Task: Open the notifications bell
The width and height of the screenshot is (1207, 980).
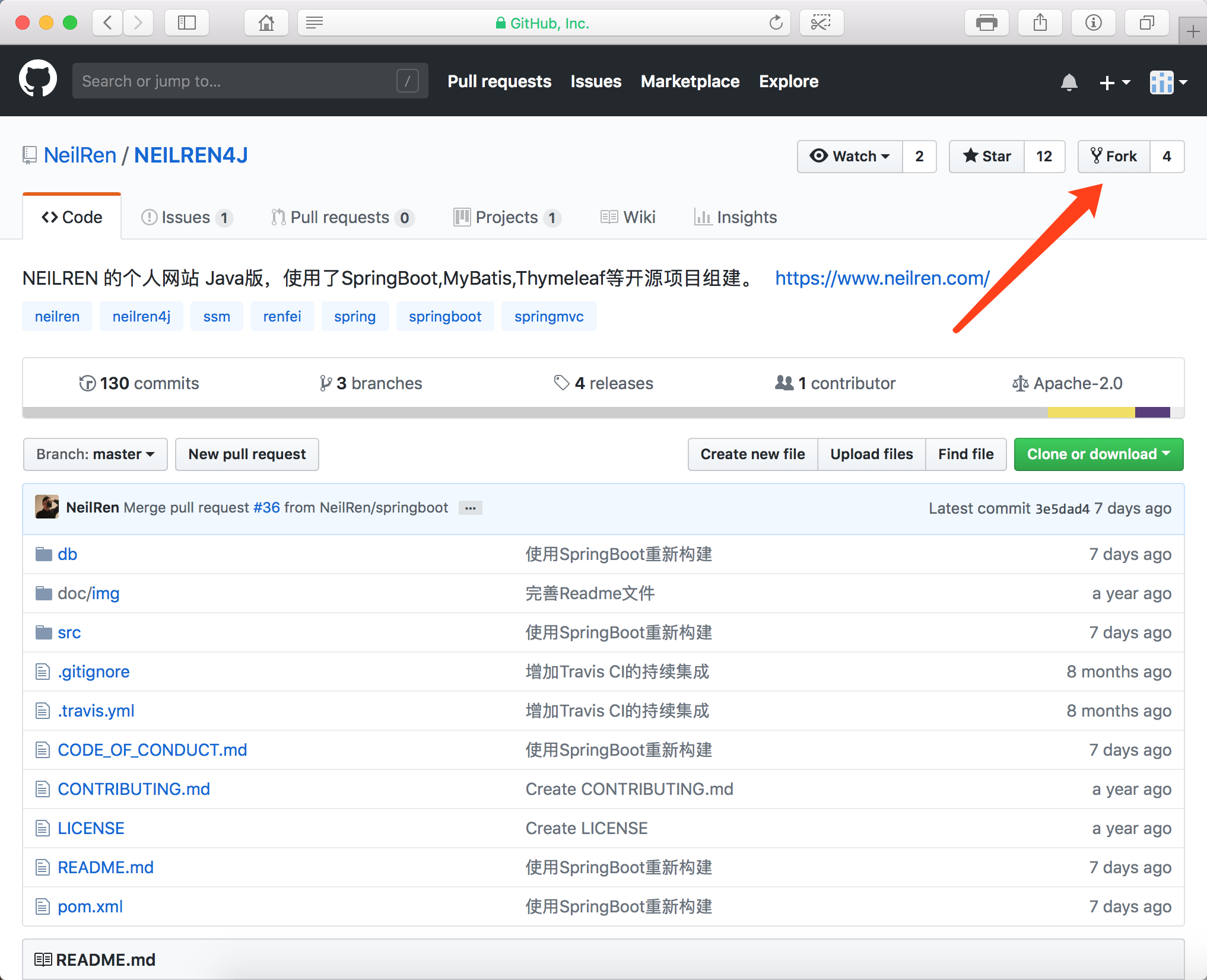Action: [1069, 82]
